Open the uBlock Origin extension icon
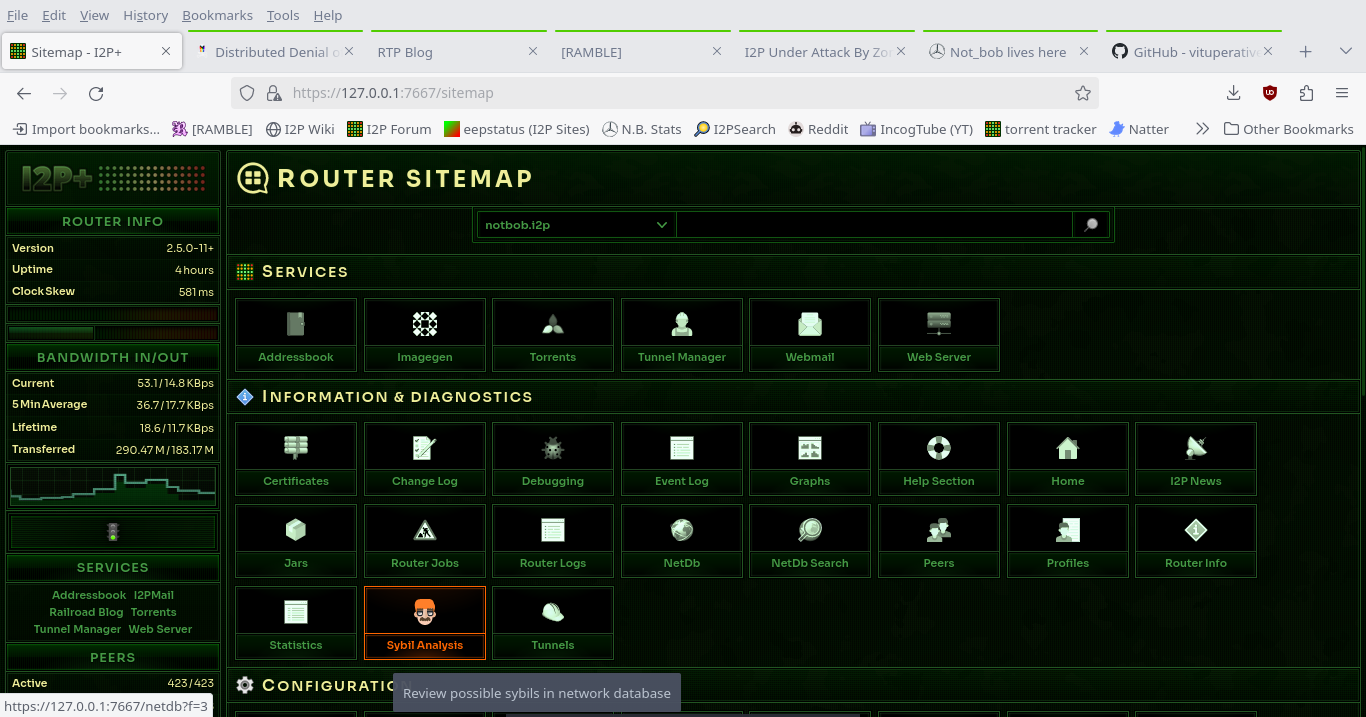Viewport: 1366px width, 717px height. pos(1270,93)
